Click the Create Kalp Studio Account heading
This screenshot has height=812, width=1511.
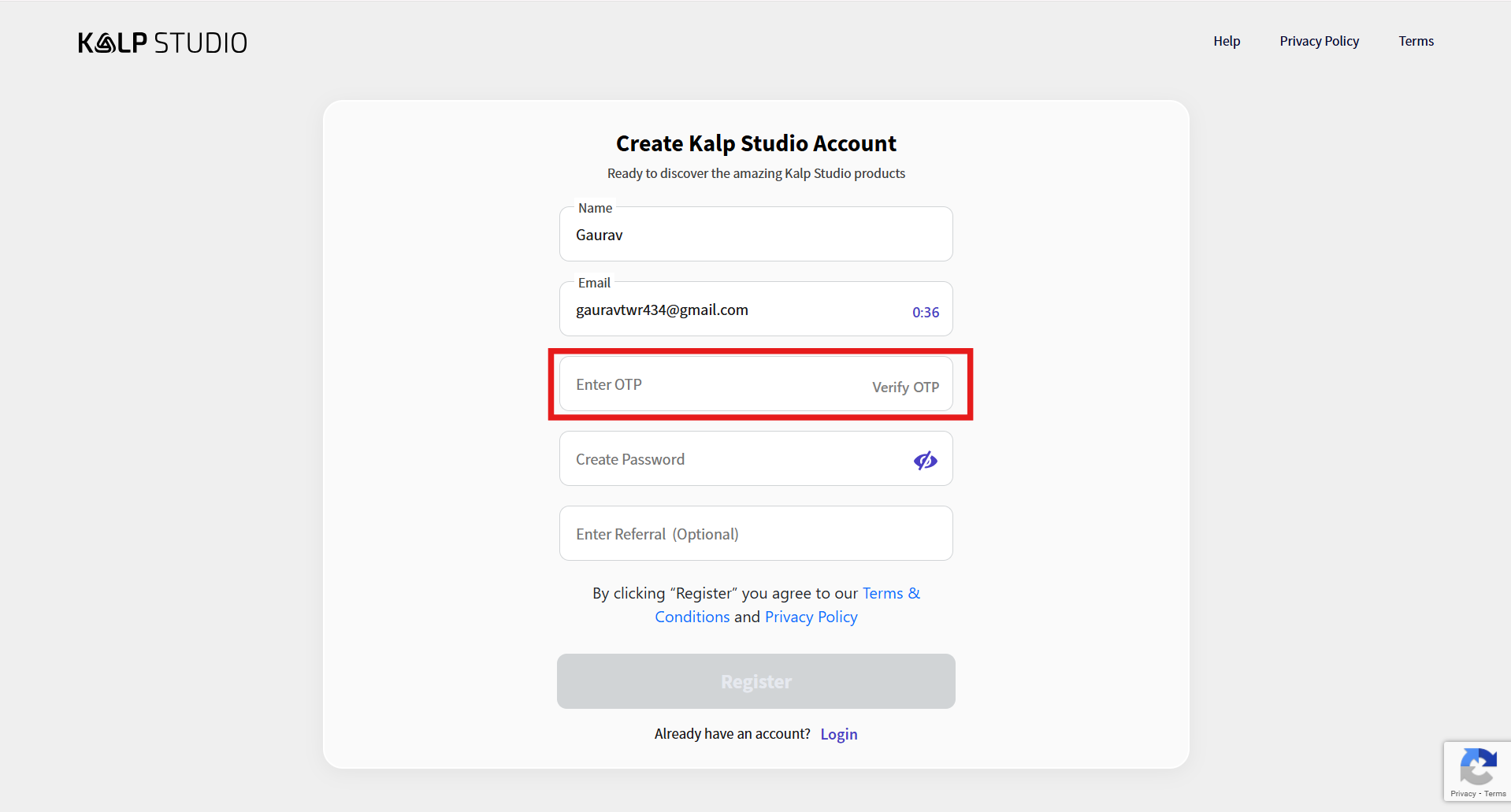pyautogui.click(x=755, y=143)
